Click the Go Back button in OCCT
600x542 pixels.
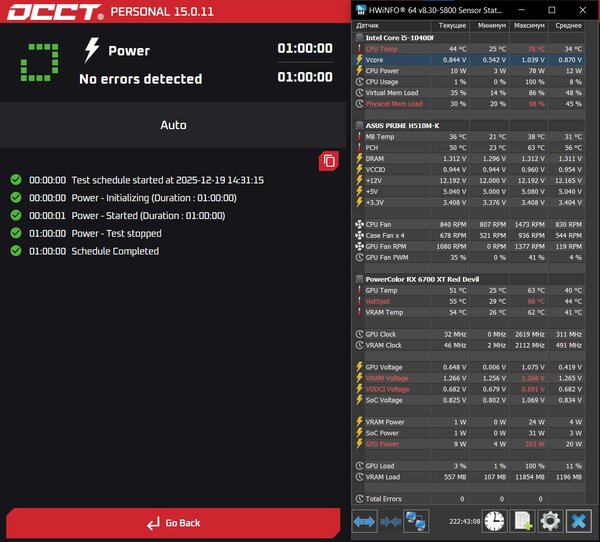click(x=173, y=523)
